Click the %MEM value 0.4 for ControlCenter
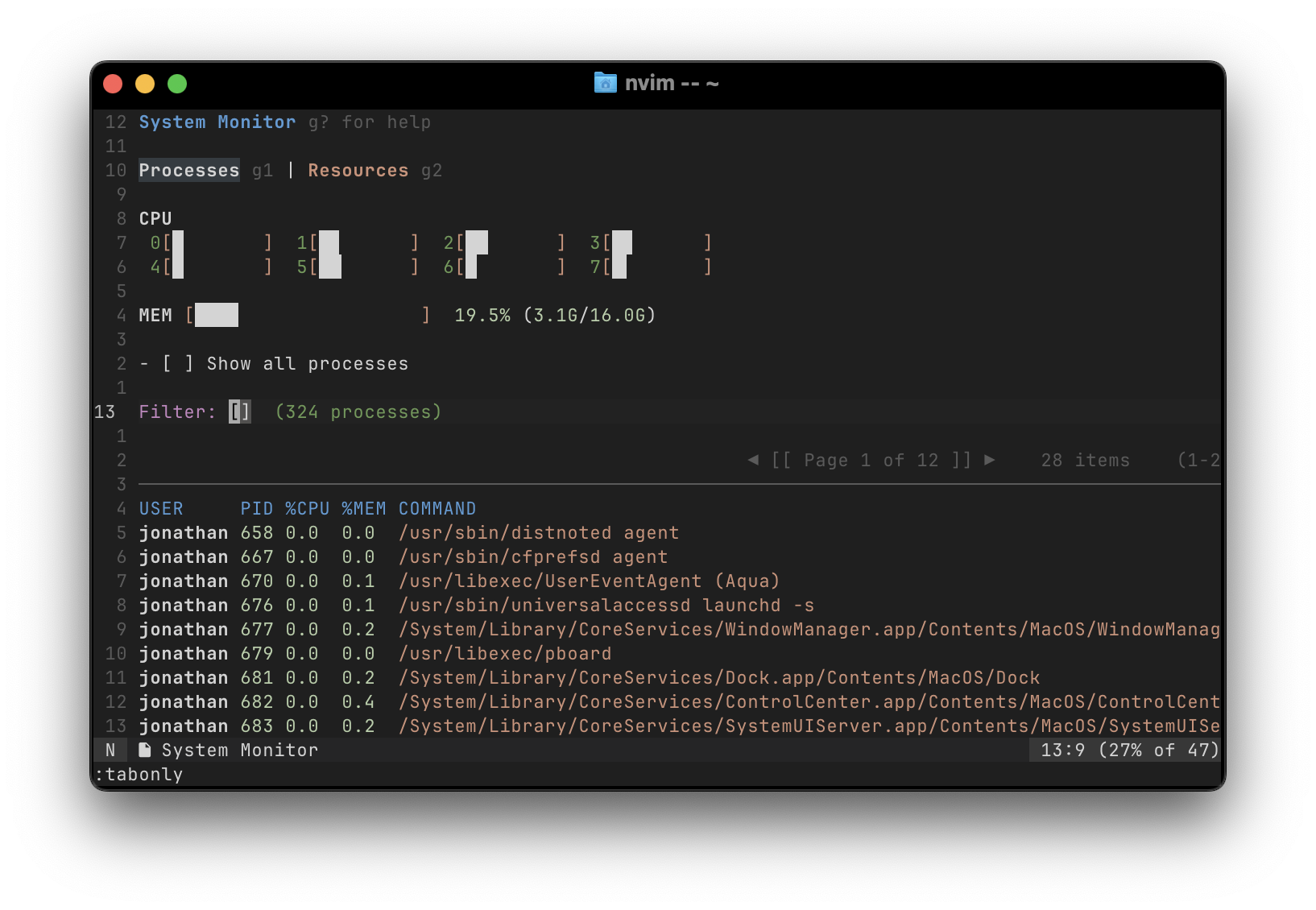The width and height of the screenshot is (1316, 910). click(358, 701)
